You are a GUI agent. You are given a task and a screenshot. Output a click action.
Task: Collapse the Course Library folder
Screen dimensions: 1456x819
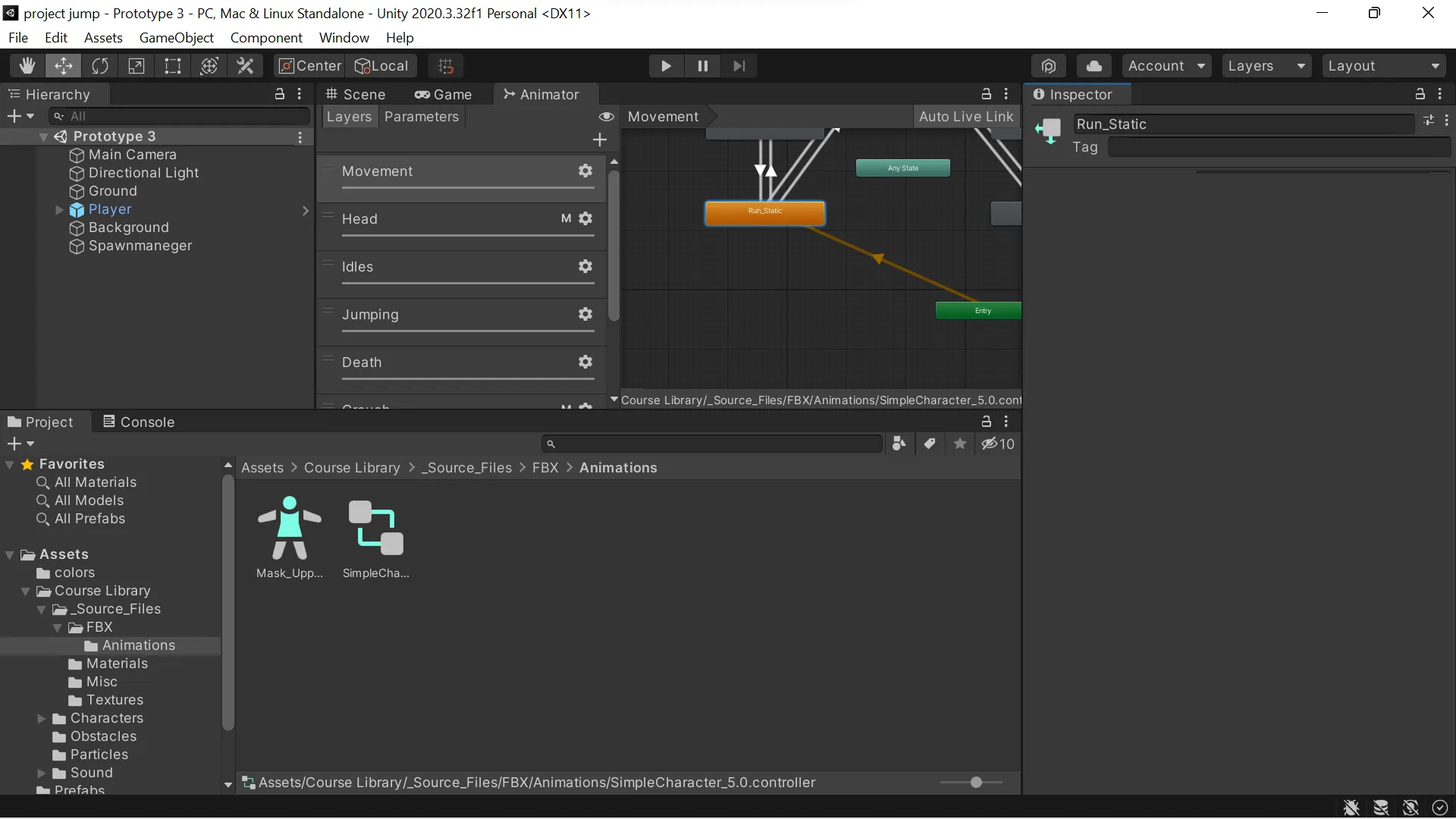tap(26, 591)
